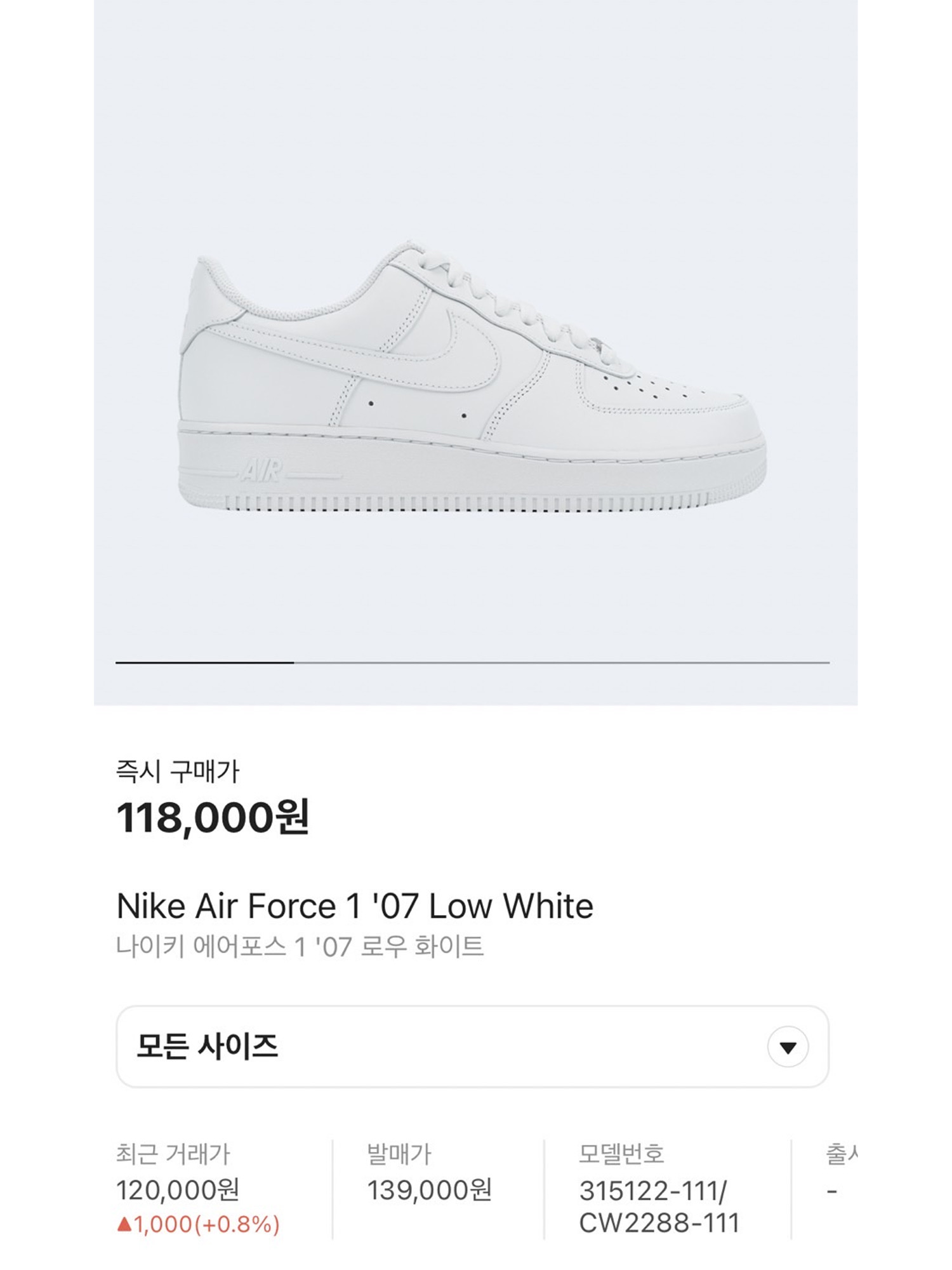Click the image carousel progress bar
Image resolution: width=952 pixels, height=1270 pixels.
click(x=472, y=662)
